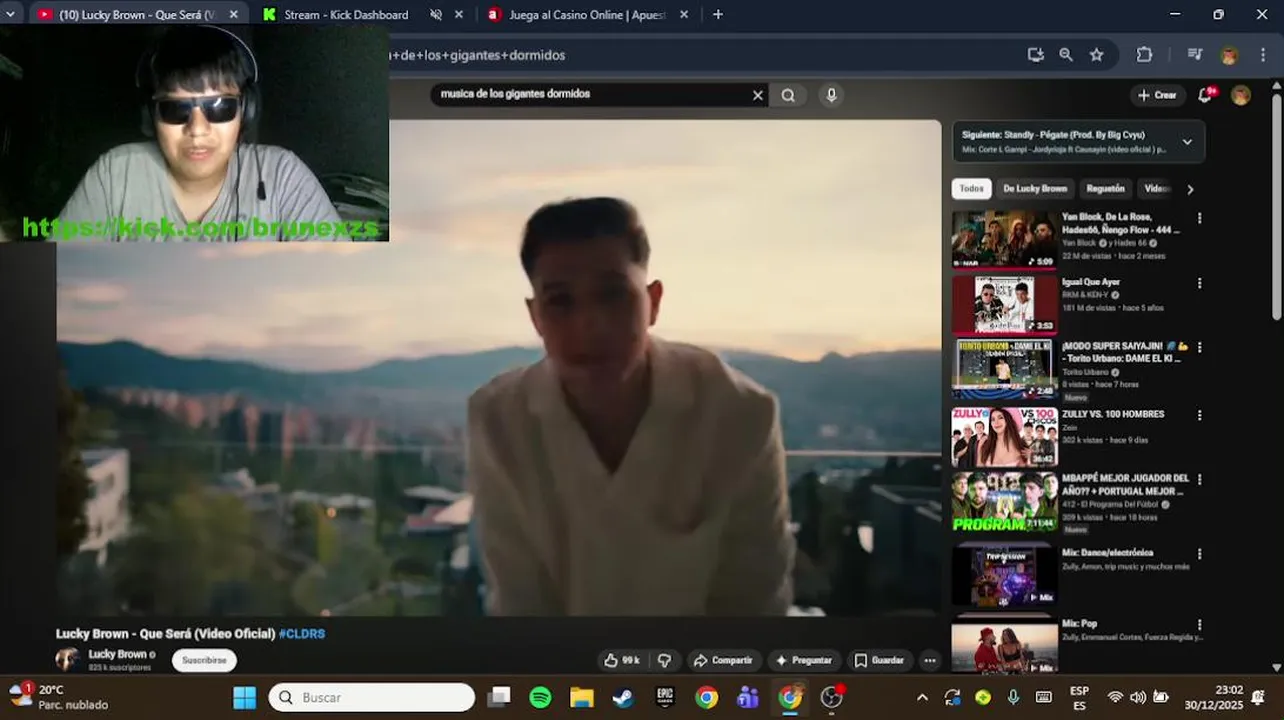Click the Chrome address bar URL
The image size is (1284, 720).
(x=478, y=55)
